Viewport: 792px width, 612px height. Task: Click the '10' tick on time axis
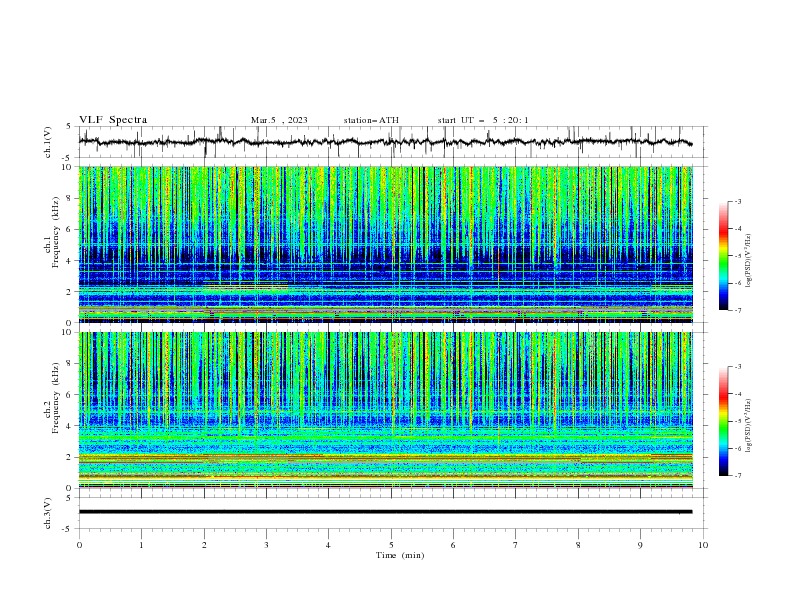(703, 545)
